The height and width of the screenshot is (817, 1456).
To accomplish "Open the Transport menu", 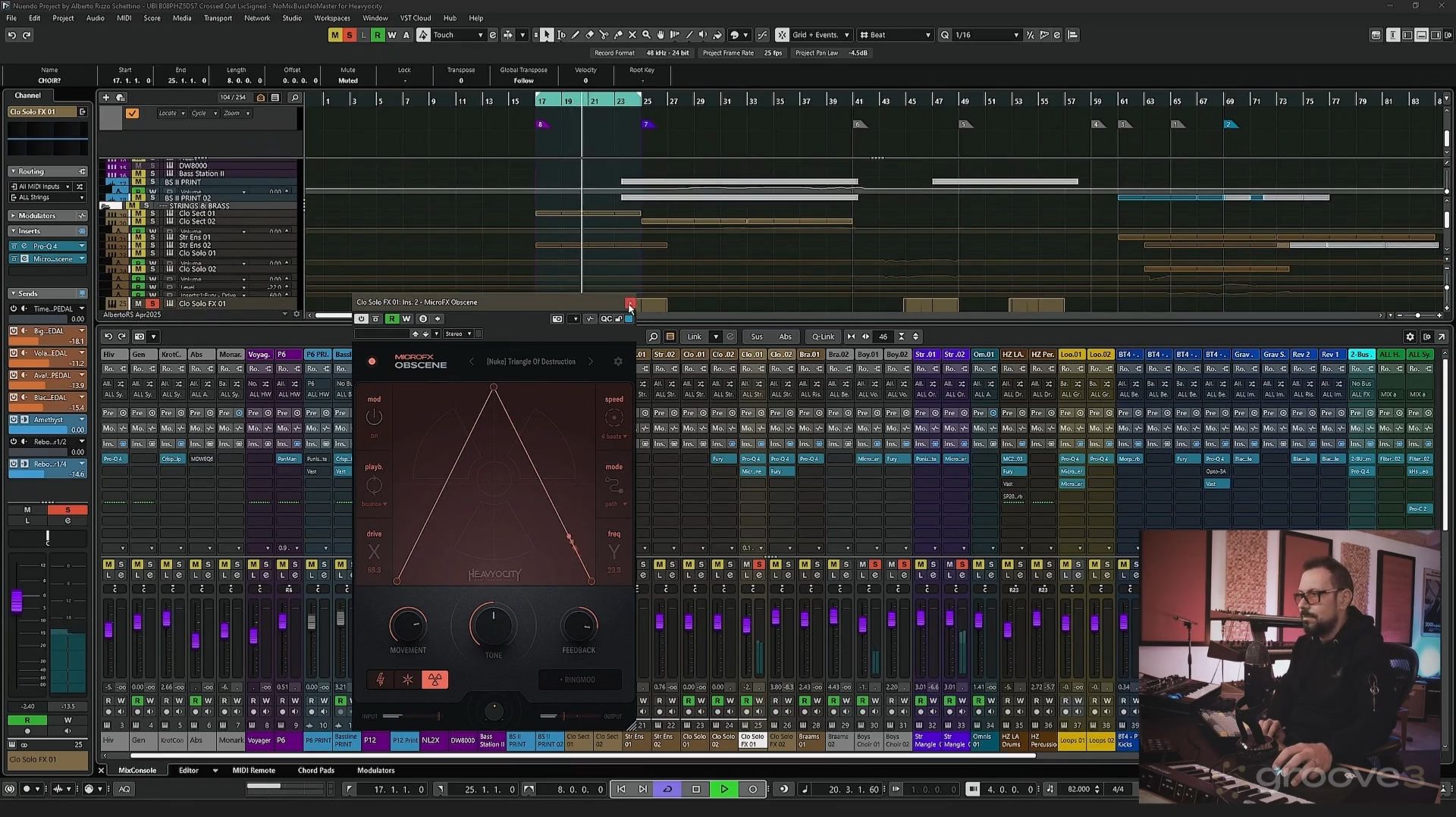I will pos(218,18).
